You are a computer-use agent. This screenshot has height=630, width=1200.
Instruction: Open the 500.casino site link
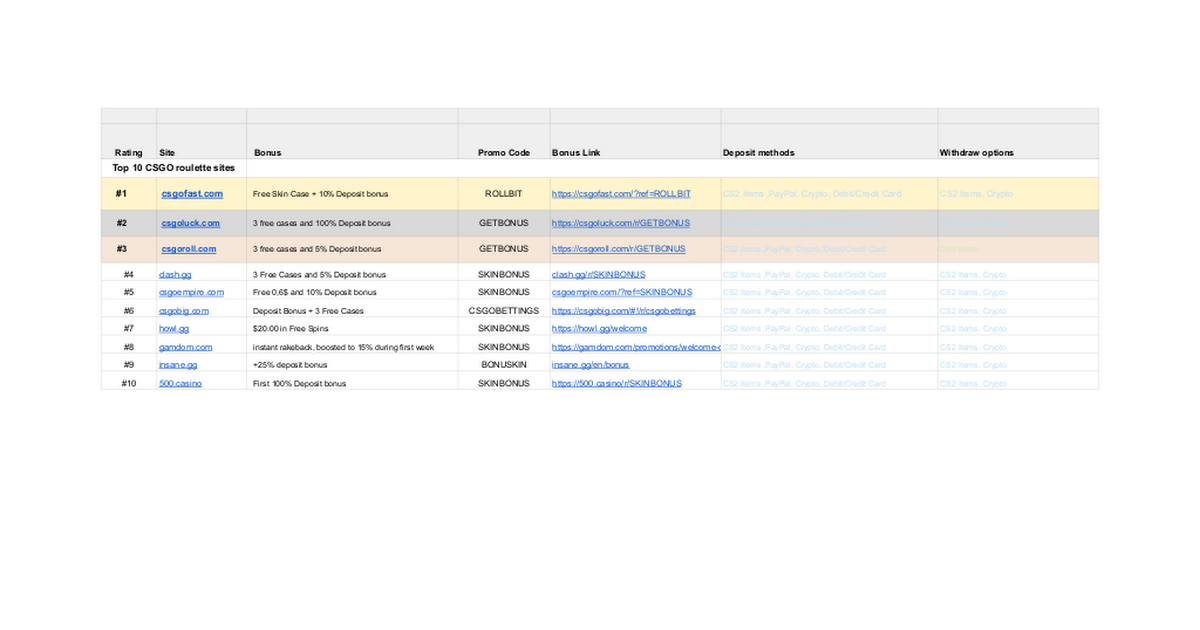pos(180,383)
